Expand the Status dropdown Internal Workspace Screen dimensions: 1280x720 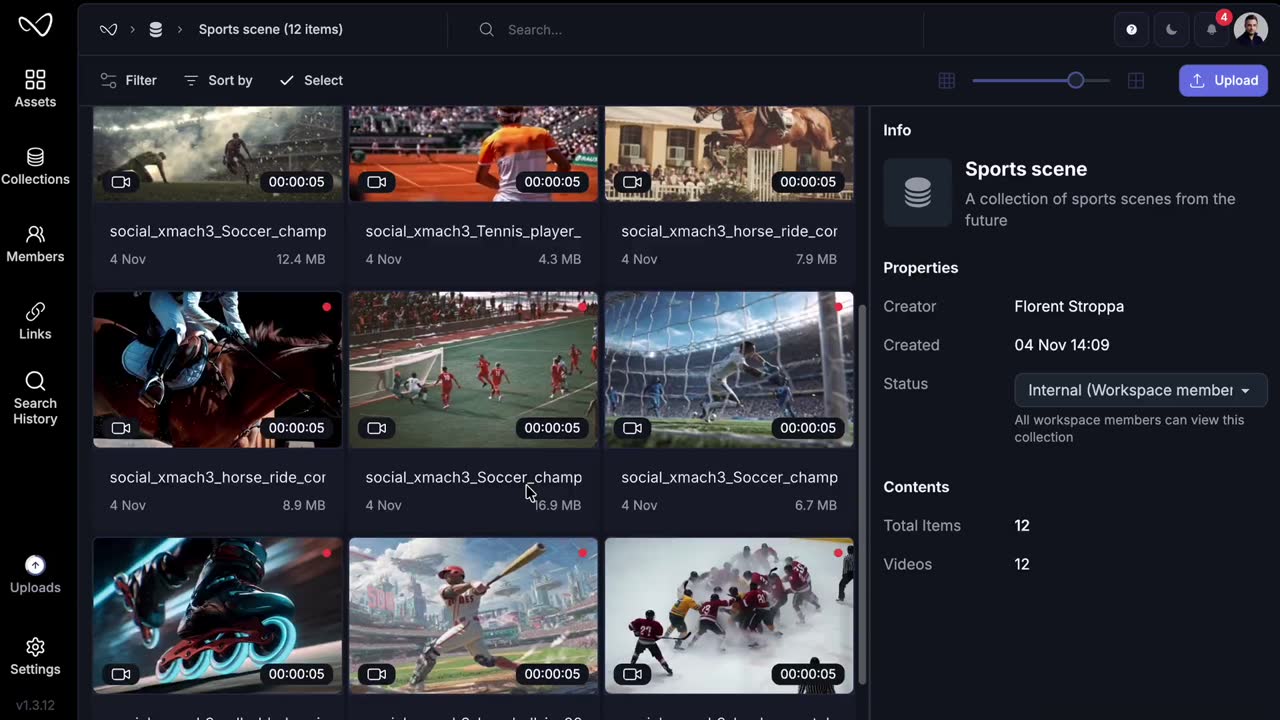[1140, 390]
